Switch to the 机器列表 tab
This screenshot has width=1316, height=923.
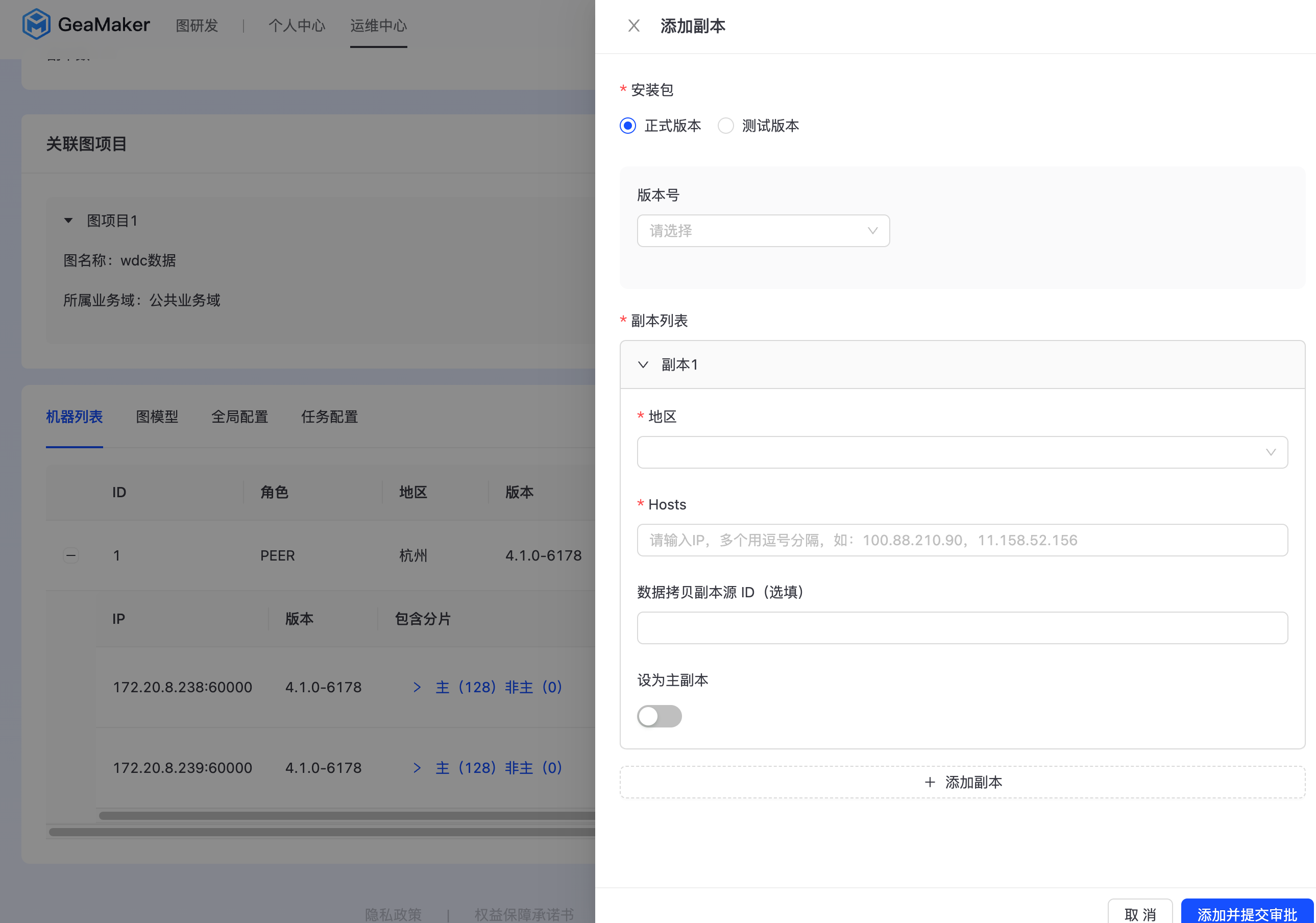(74, 417)
